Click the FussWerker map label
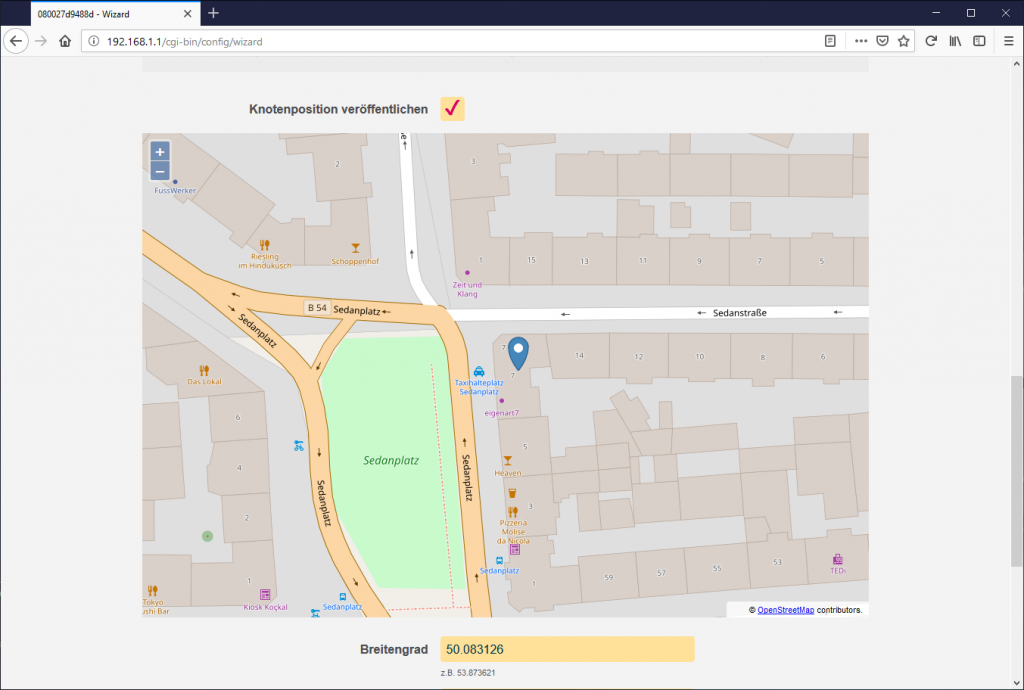This screenshot has width=1024, height=690. pos(175,191)
